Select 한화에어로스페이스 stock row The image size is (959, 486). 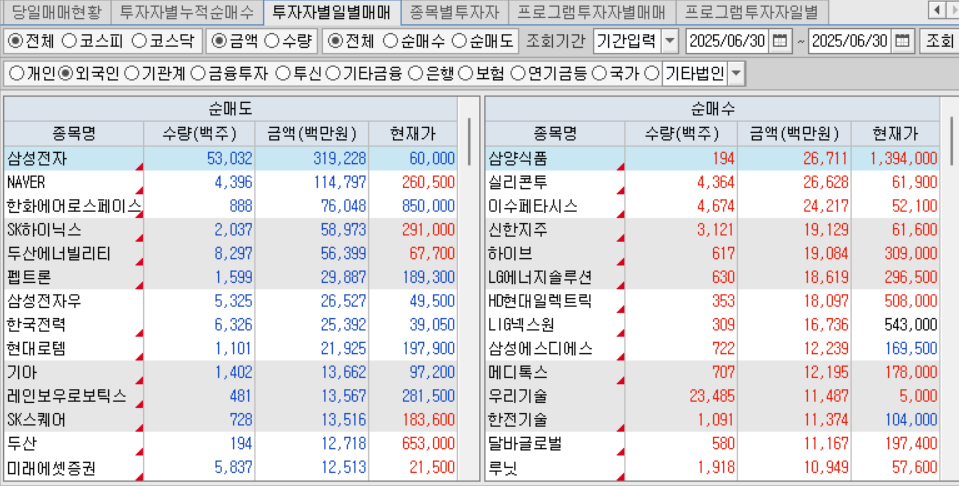pos(231,206)
